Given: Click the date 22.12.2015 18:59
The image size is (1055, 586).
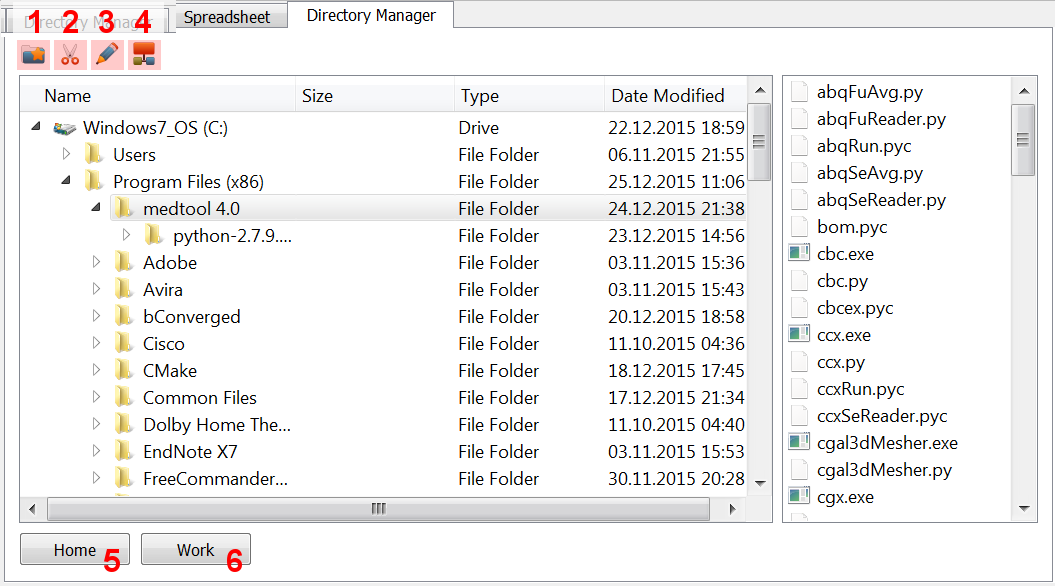Looking at the screenshot, I should click(x=676, y=128).
